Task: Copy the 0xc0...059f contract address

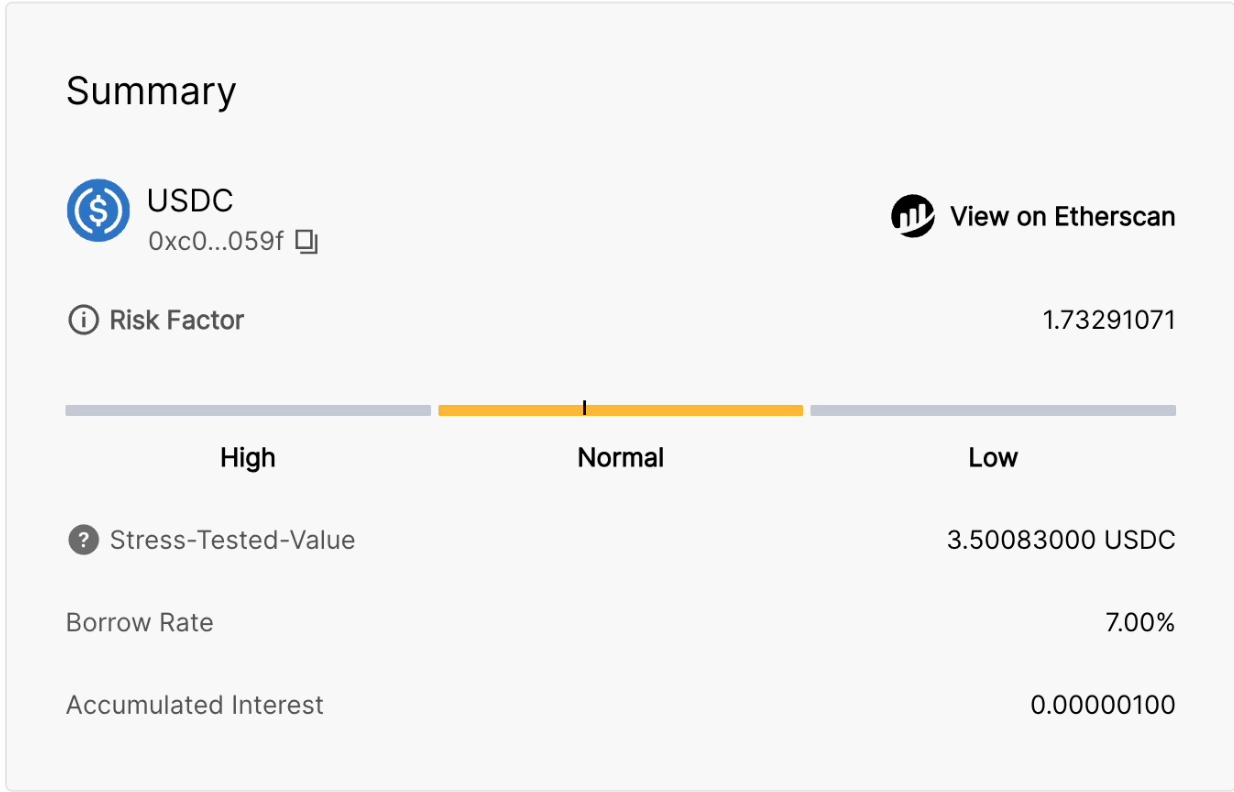Action: tap(307, 242)
